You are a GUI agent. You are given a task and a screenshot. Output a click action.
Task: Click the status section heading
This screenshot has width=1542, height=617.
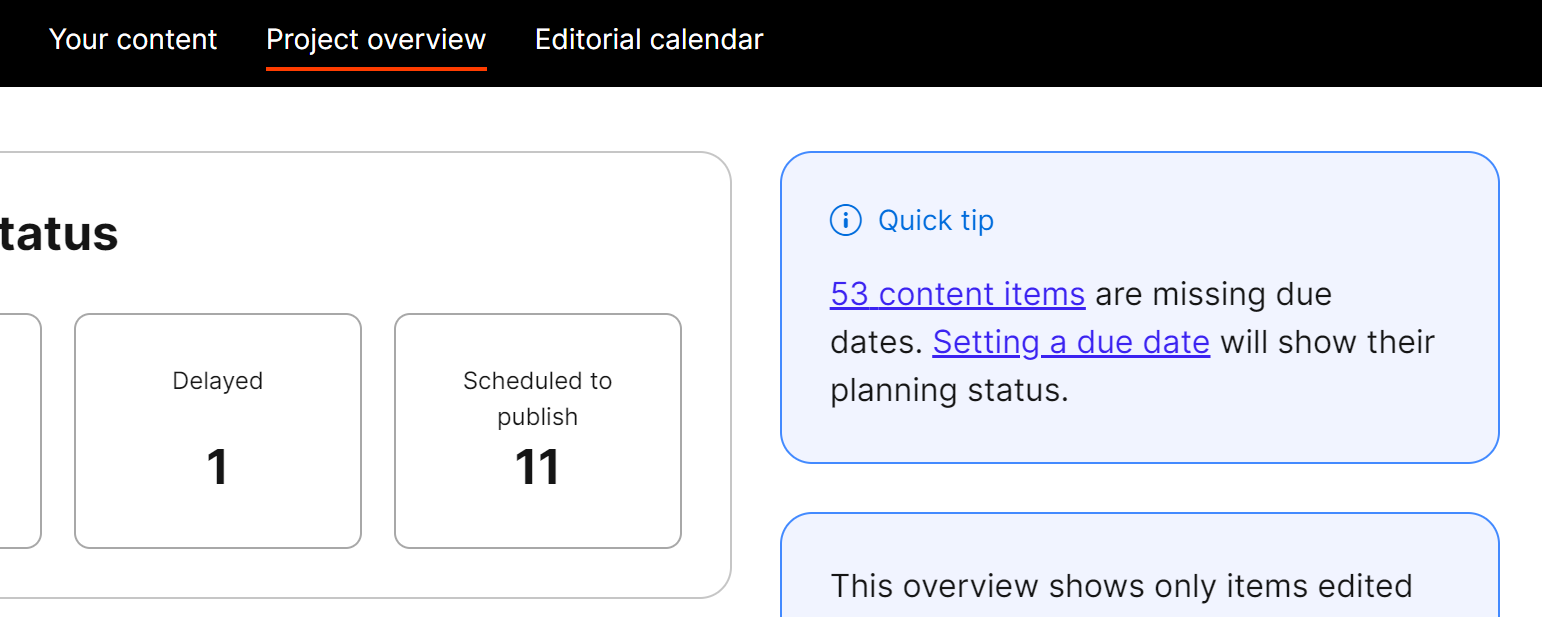[60, 233]
